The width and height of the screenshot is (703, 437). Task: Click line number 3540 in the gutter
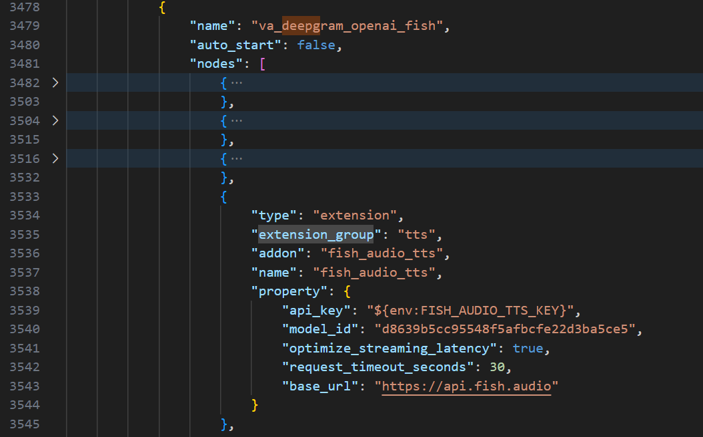[25, 329]
